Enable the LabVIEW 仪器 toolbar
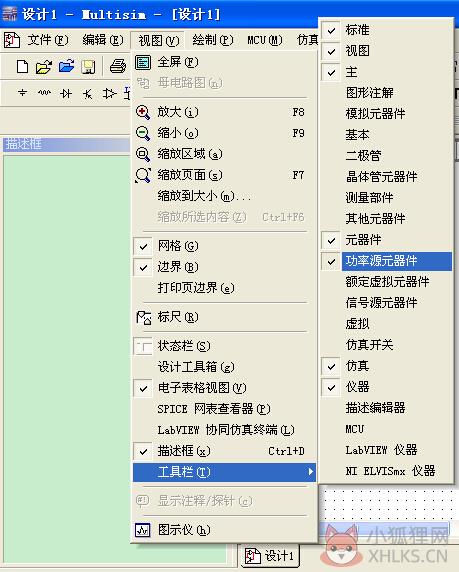459x572 pixels. click(x=386, y=450)
